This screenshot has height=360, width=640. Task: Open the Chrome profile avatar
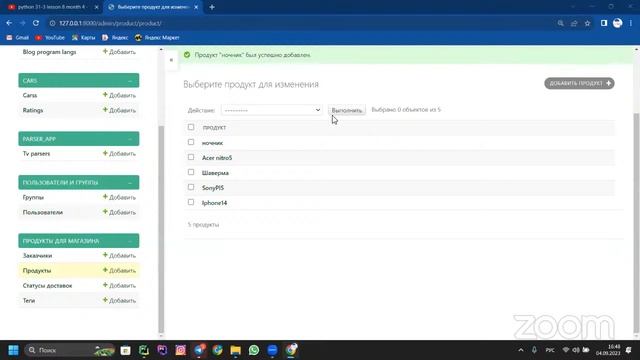[x=618, y=23]
